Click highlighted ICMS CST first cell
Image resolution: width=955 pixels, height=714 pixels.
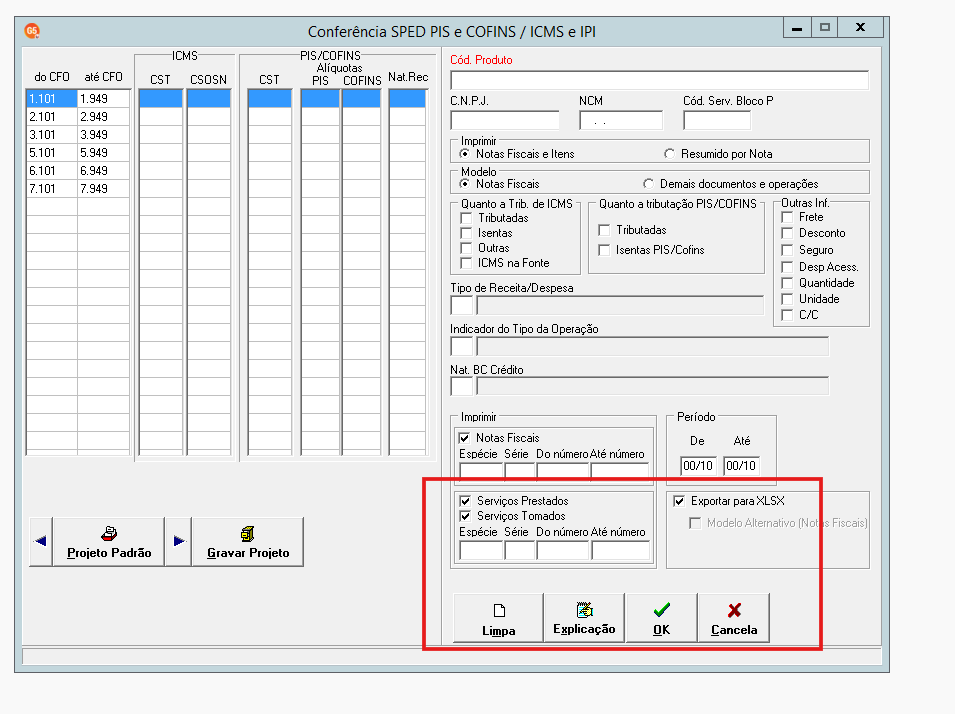pos(161,99)
